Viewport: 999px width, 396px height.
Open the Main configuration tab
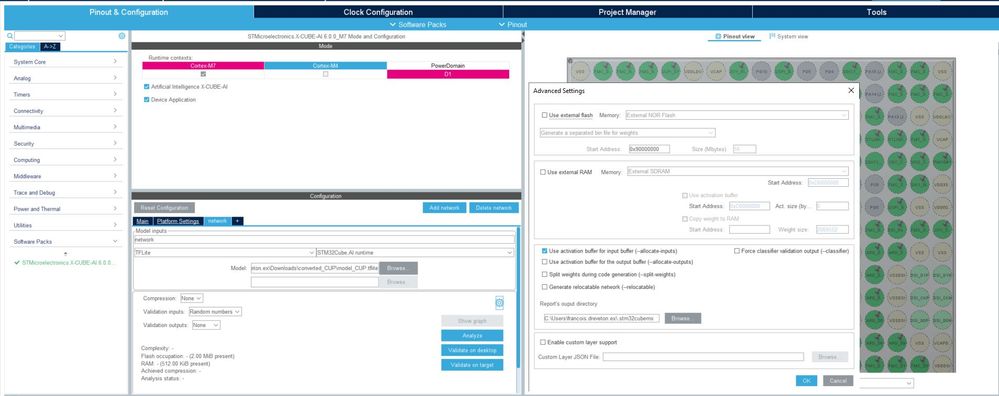pyautogui.click(x=142, y=221)
